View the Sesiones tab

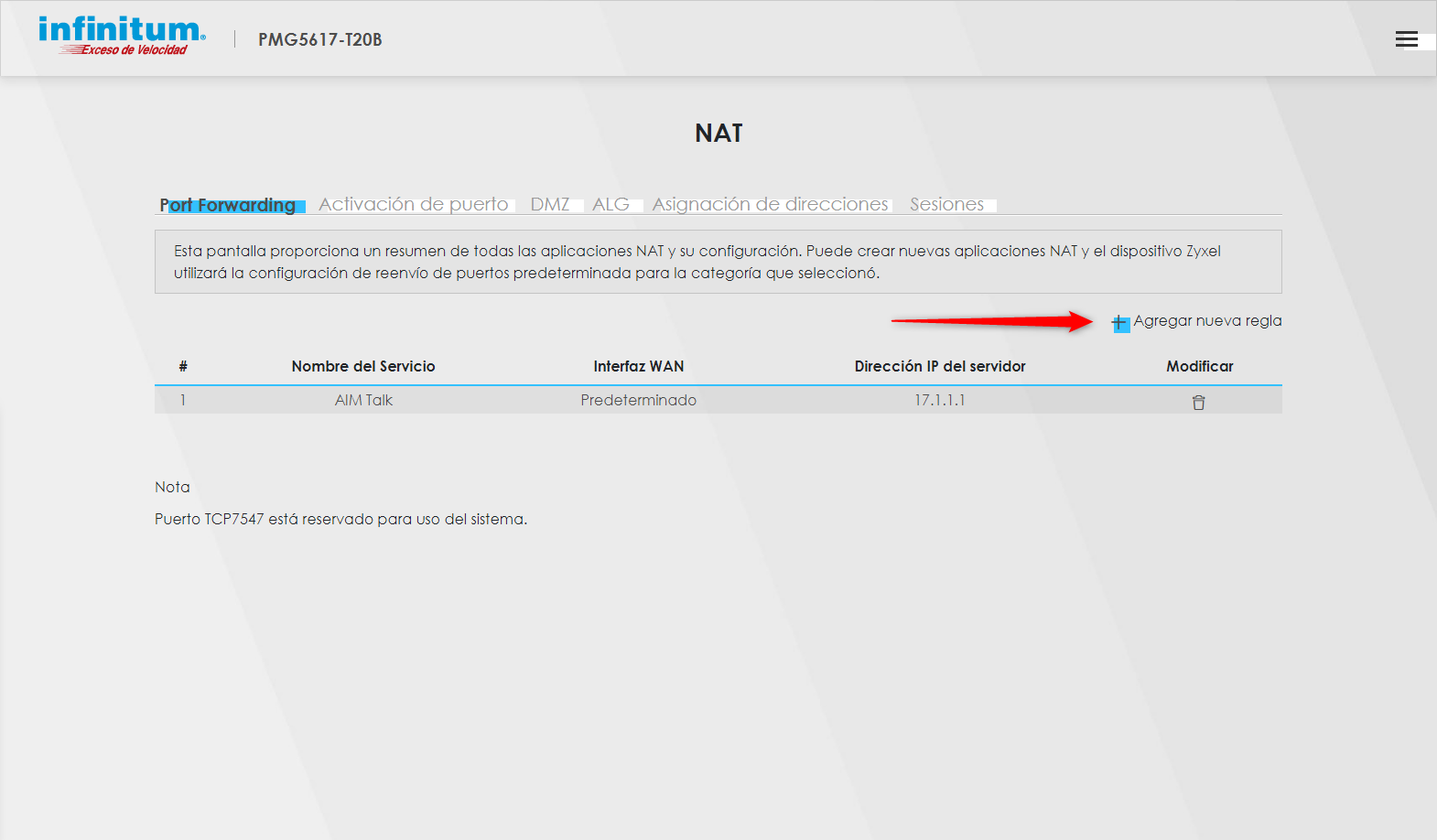tap(946, 204)
